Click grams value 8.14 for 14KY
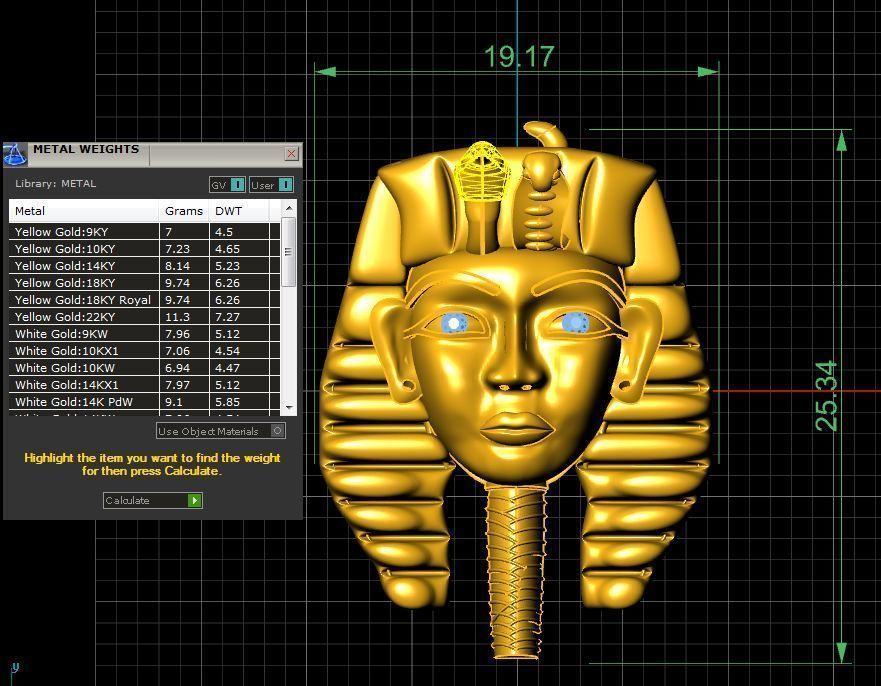The height and width of the screenshot is (686, 881). 177,266
